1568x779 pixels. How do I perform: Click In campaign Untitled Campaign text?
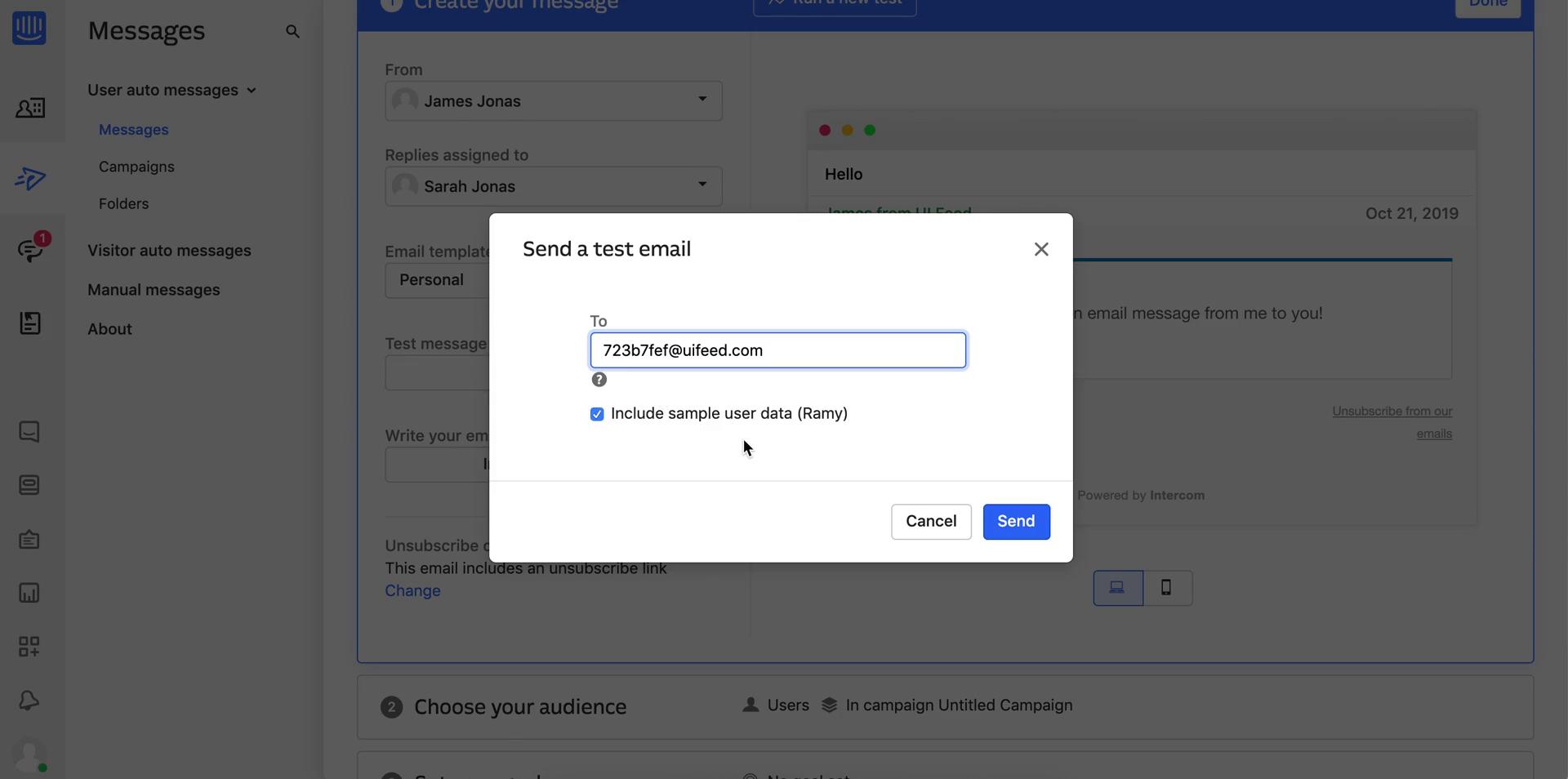(x=959, y=706)
